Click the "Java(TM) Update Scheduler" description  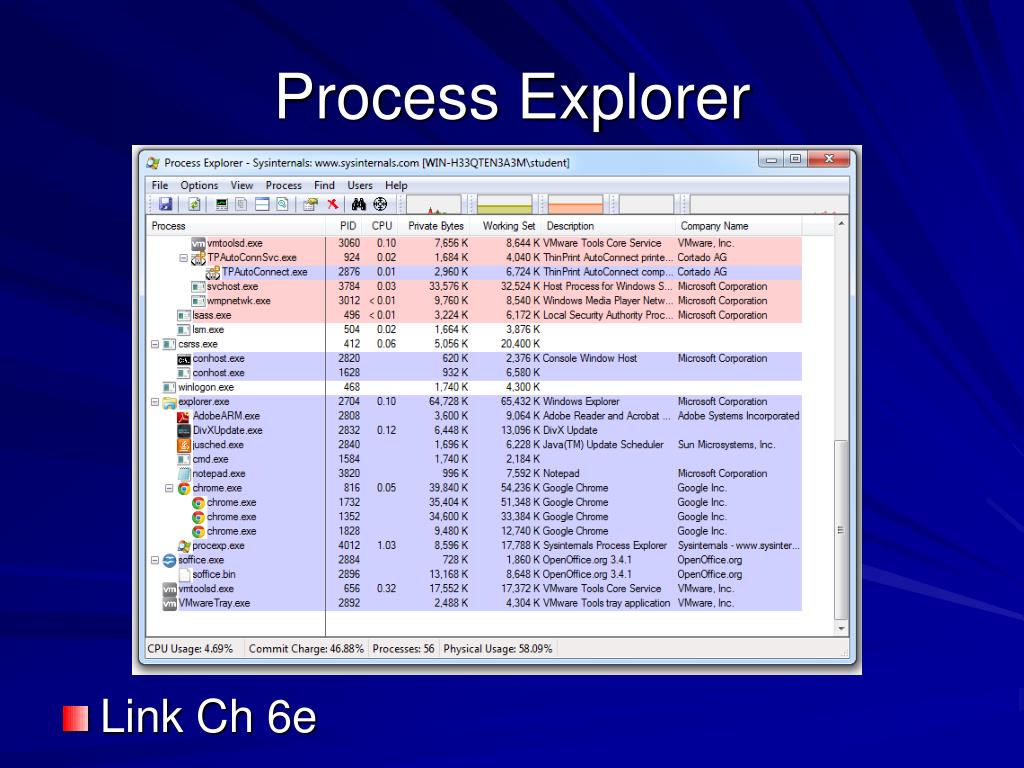coord(603,445)
